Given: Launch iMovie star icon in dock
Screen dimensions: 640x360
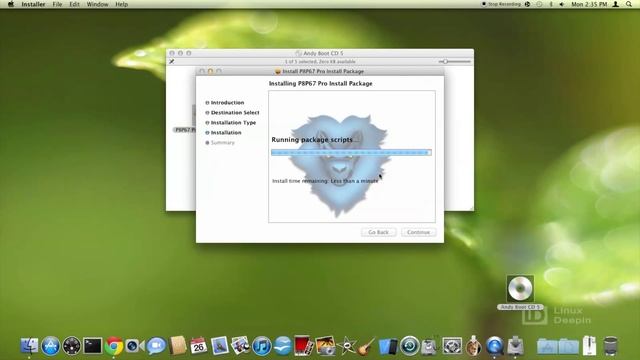Looking at the screenshot, I should point(347,346).
